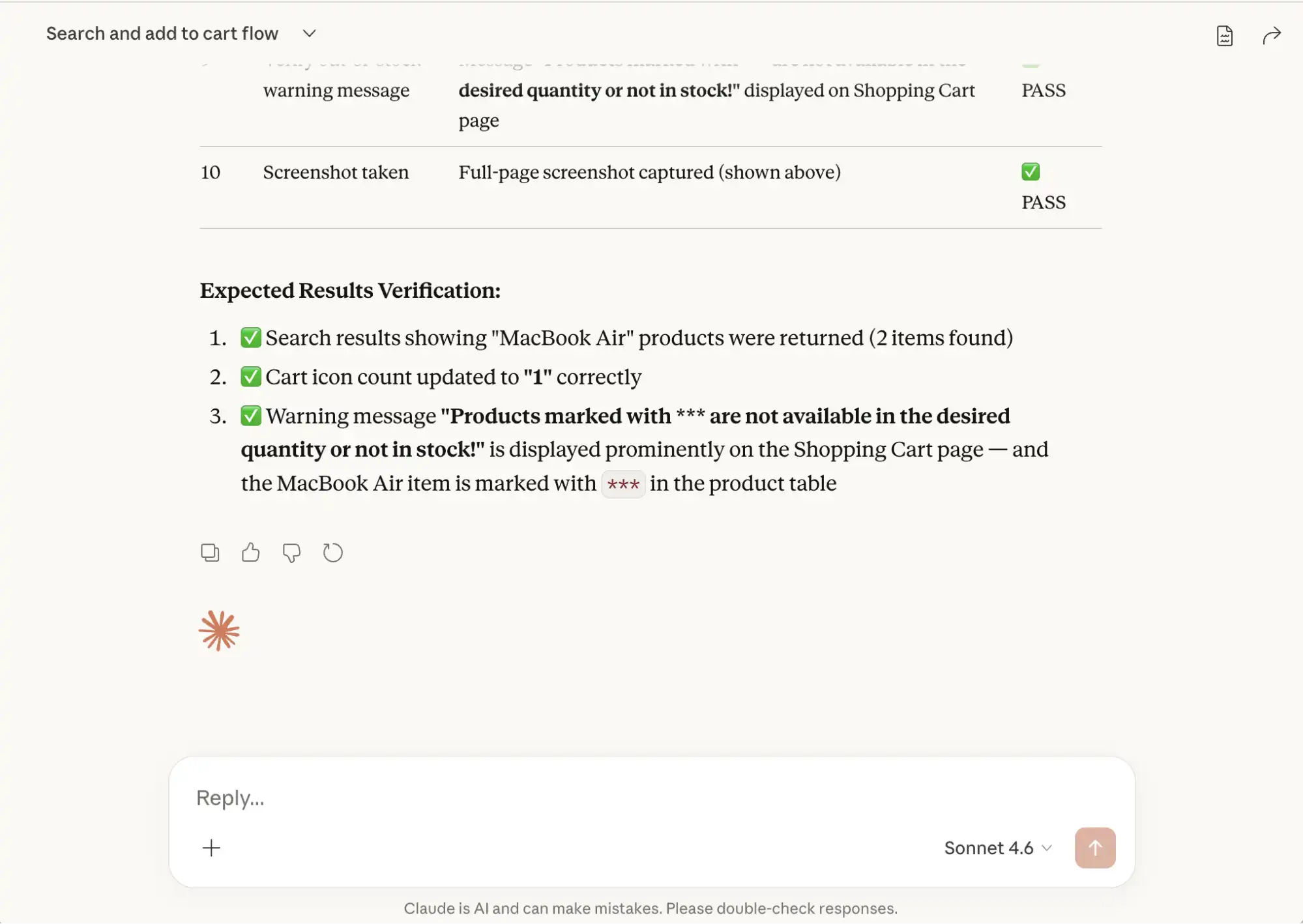1303x924 pixels.
Task: Click the check beside 'Cart icon count'
Action: [x=251, y=377]
